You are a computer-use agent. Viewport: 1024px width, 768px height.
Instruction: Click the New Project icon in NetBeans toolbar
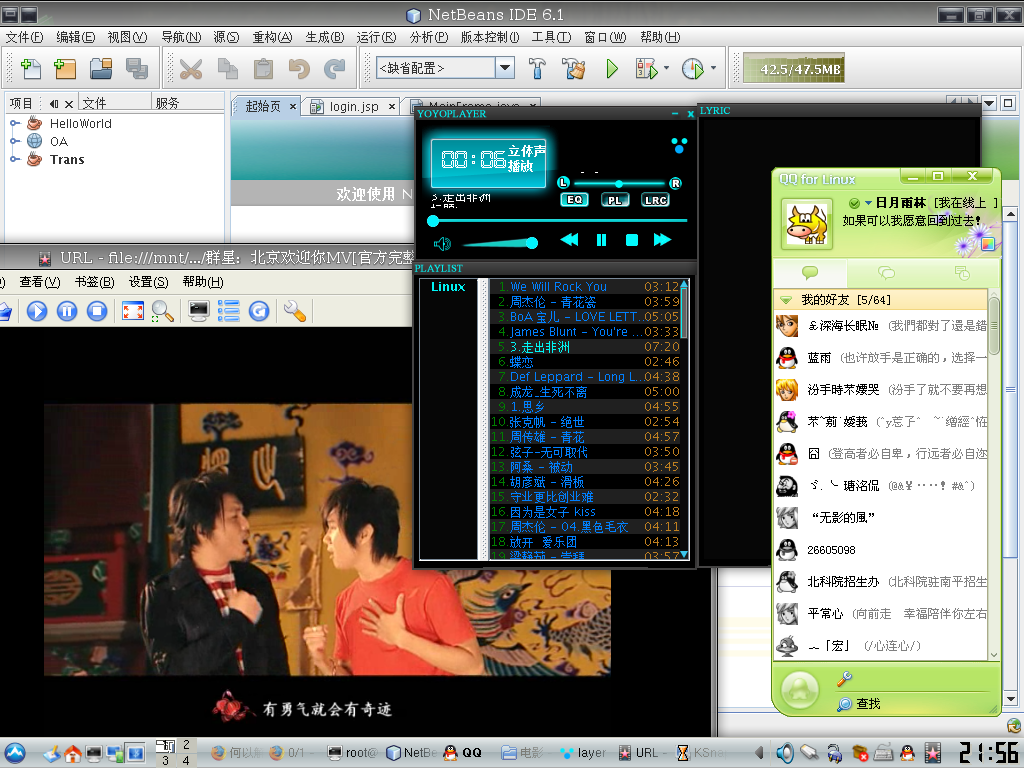(x=65, y=68)
